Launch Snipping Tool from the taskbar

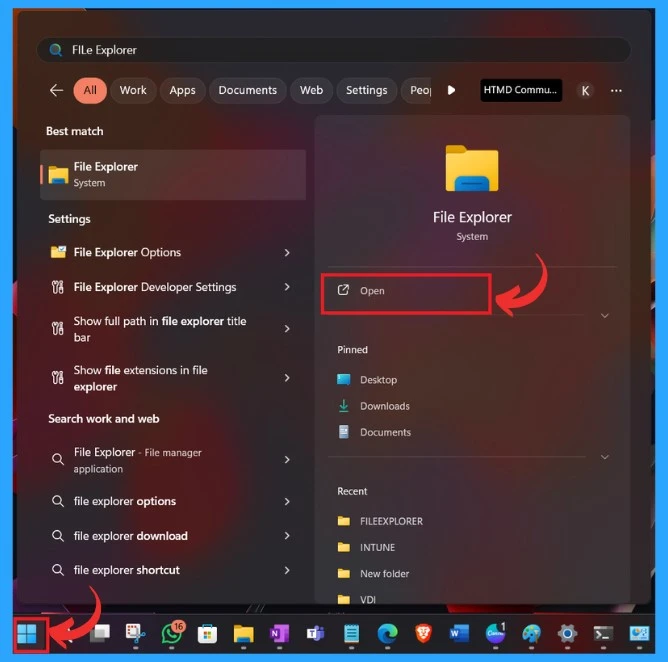coord(135,634)
